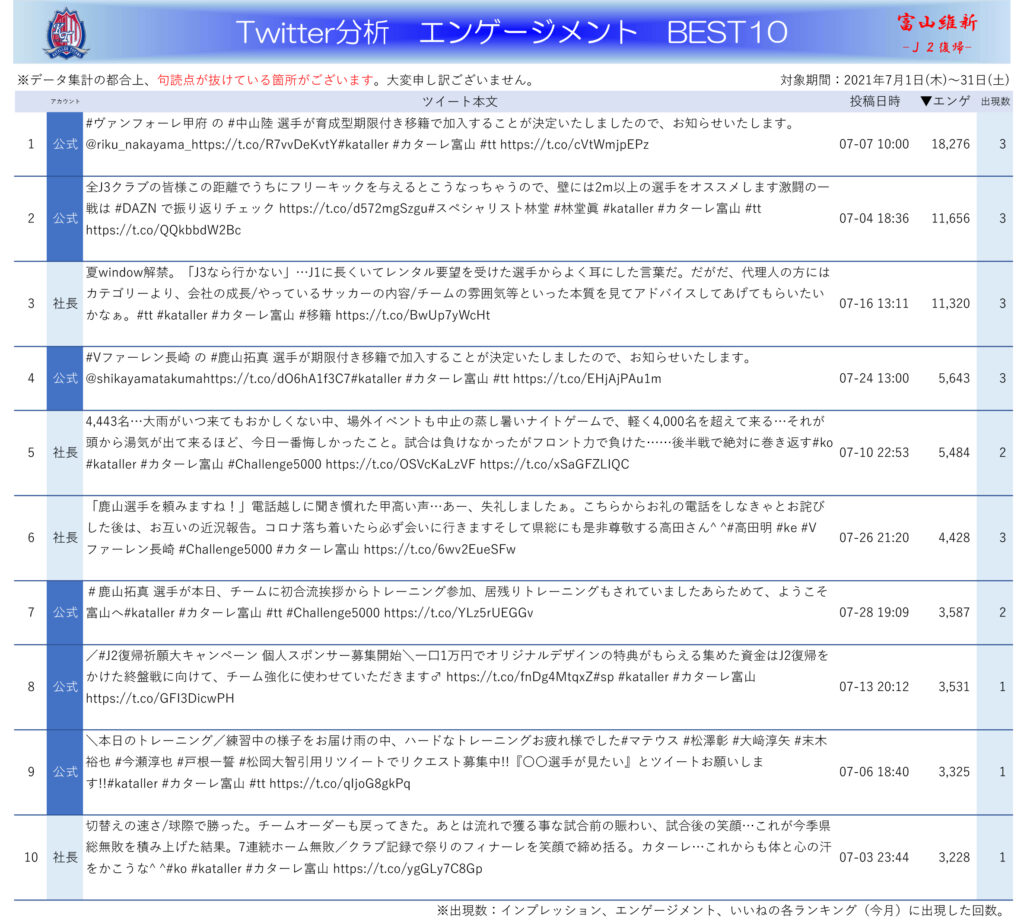
Task: Click the ▼エンゲ sort column header
Action: tap(945, 101)
